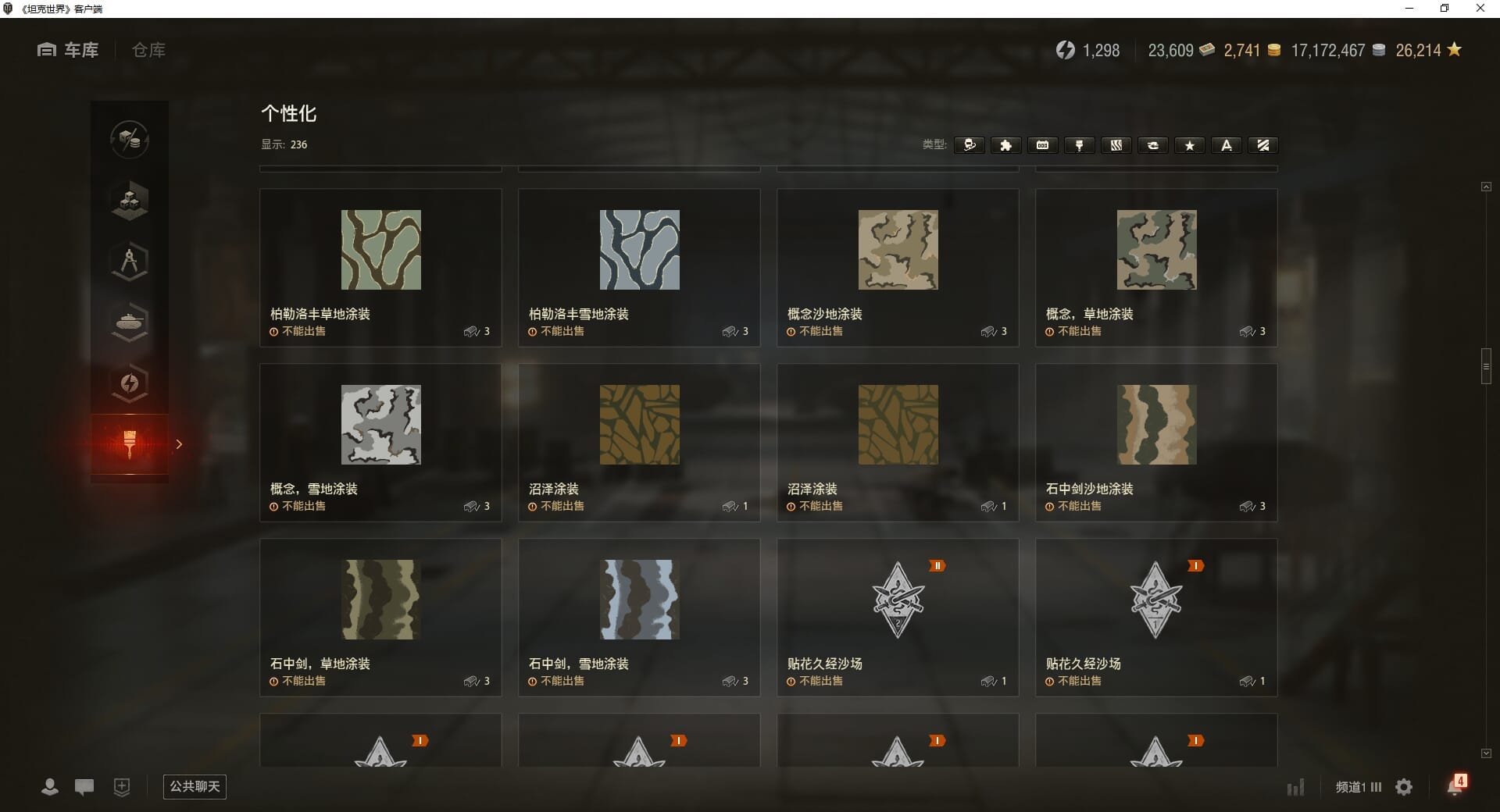Open the blueprints section with compass icon

click(130, 262)
